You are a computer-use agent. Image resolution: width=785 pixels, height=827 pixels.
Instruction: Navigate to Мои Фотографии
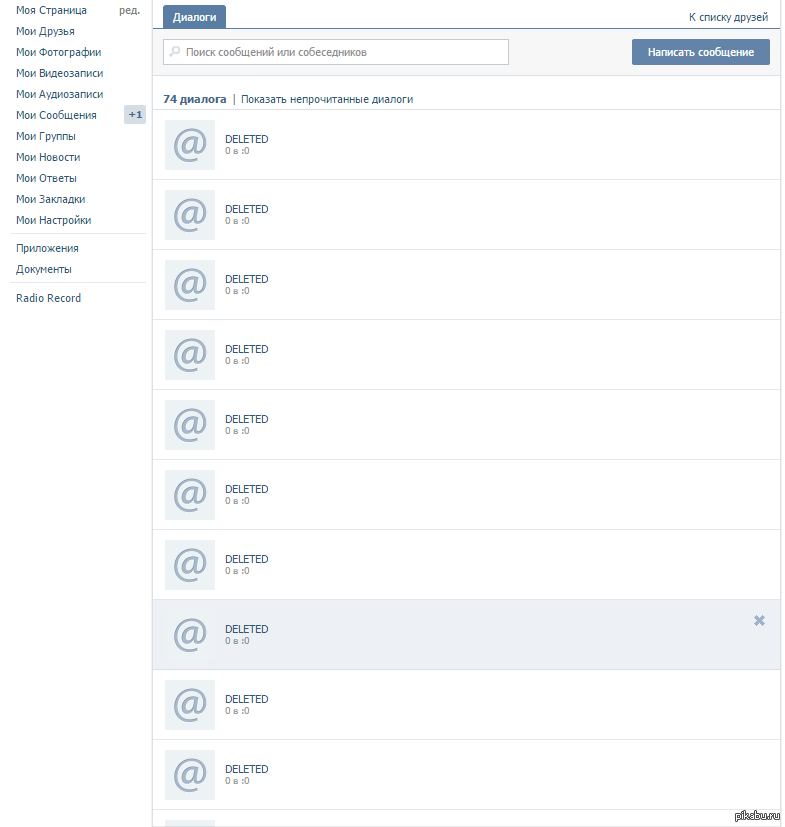point(58,52)
